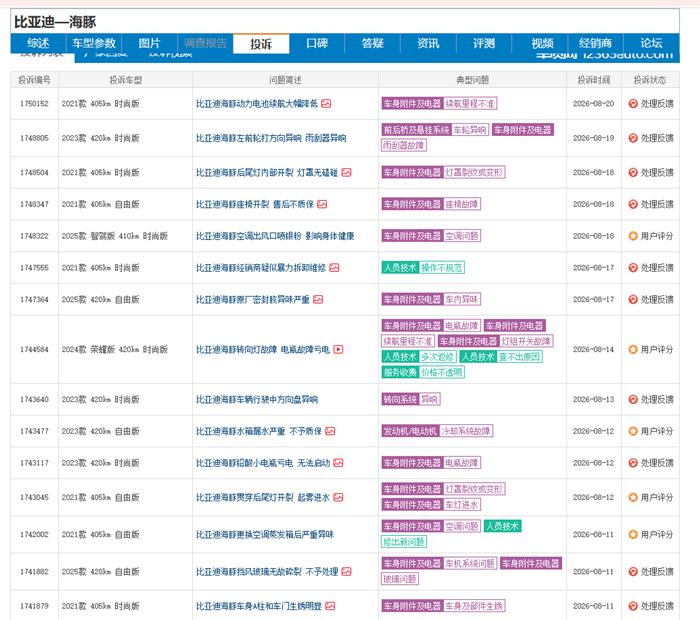Open the 图片 tab
This screenshot has height=620, width=700.
coord(149,43)
